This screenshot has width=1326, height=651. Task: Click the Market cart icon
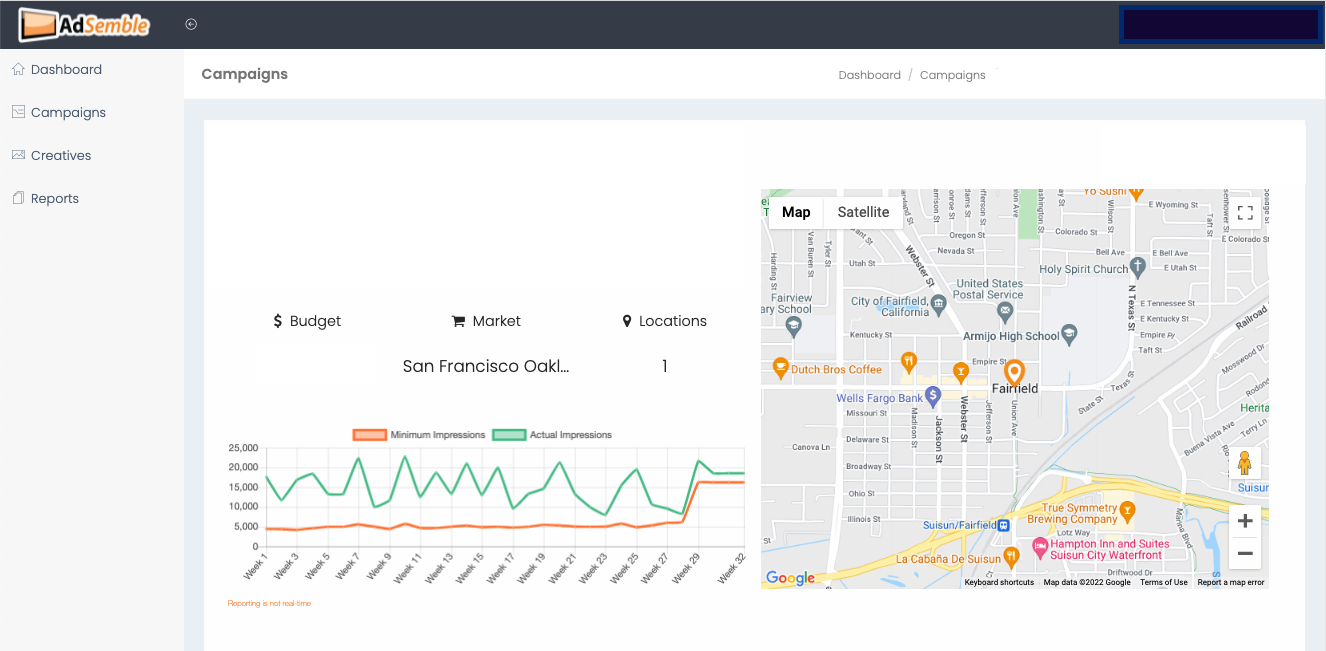tap(458, 322)
